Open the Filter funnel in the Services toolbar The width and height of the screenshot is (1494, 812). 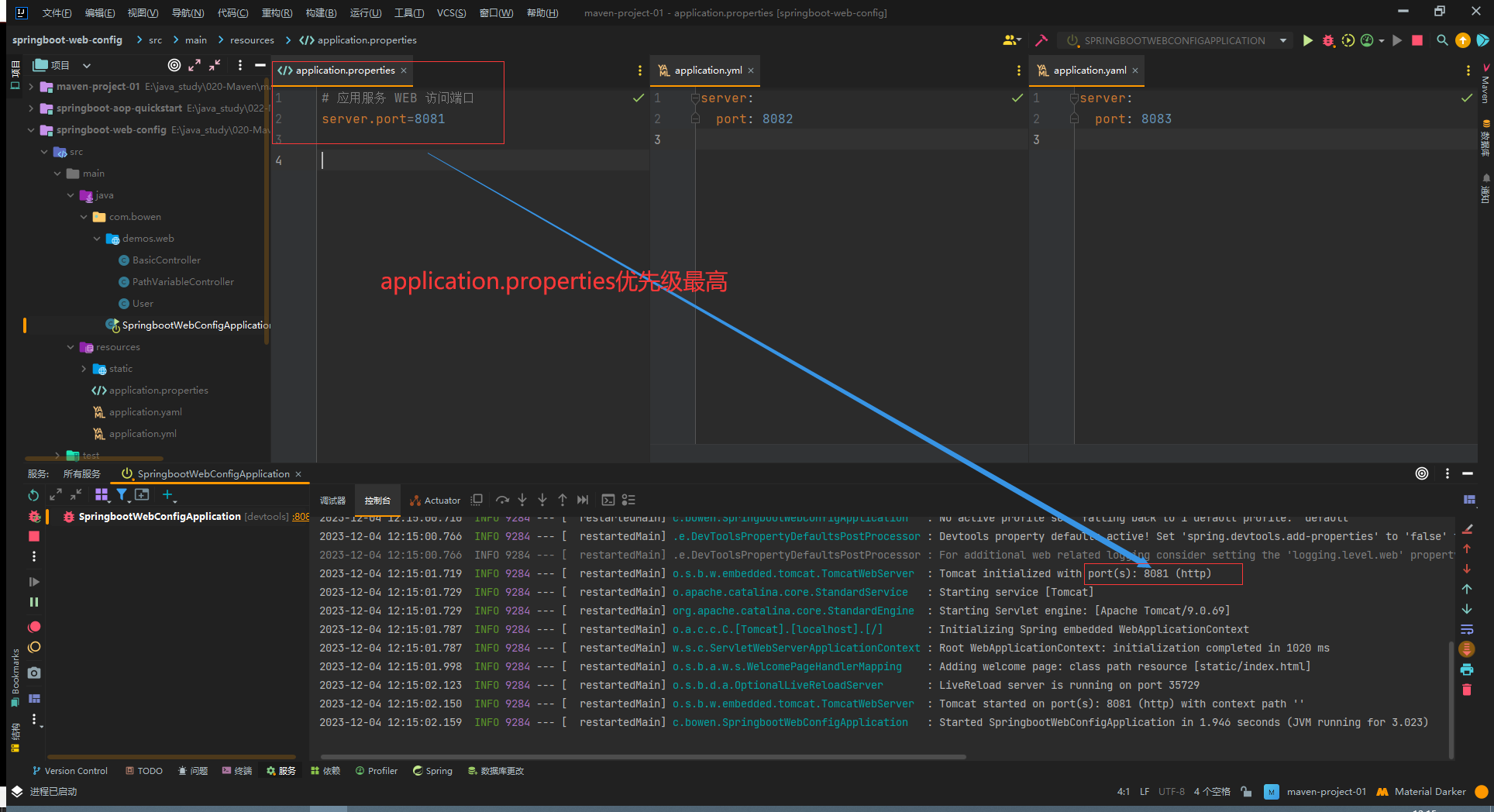[122, 494]
